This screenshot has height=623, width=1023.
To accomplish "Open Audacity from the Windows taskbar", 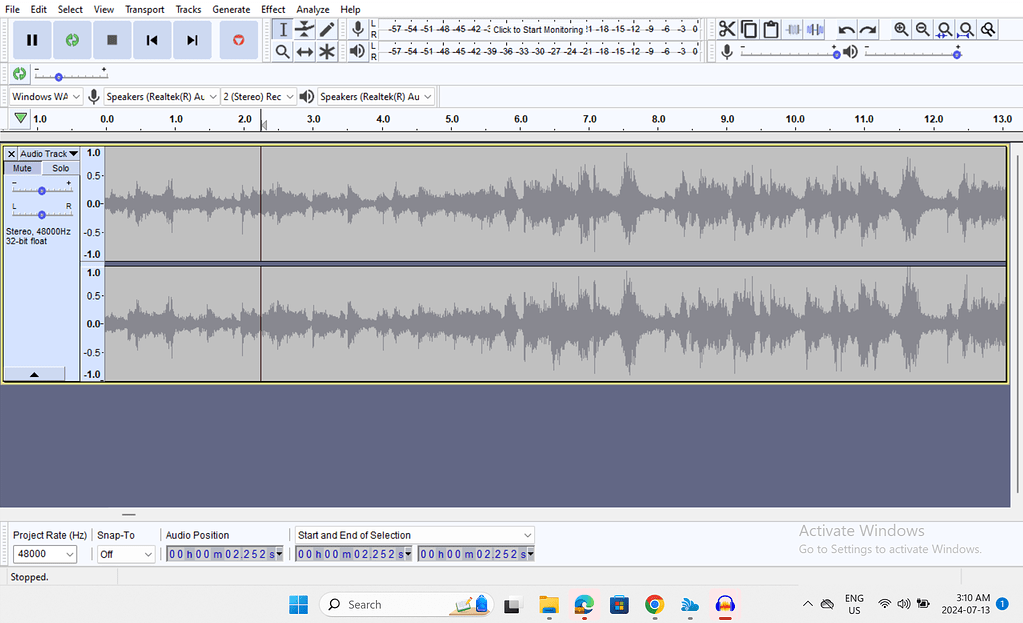I will pos(725,605).
